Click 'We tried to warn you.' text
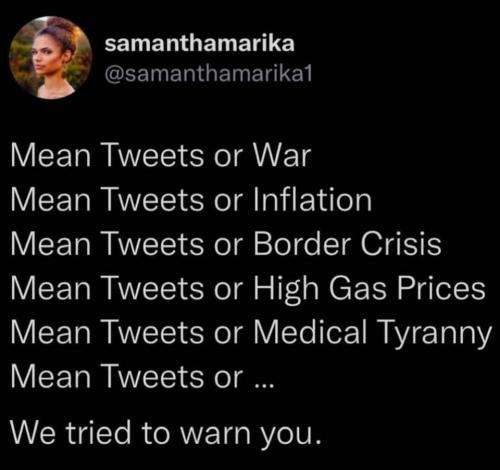Viewport: 500px width, 470px height. [x=166, y=432]
